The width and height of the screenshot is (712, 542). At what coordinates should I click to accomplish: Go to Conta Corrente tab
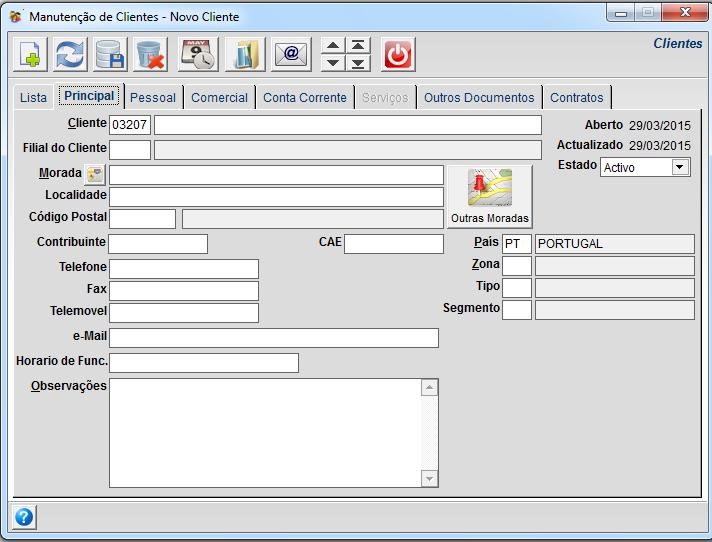click(305, 97)
